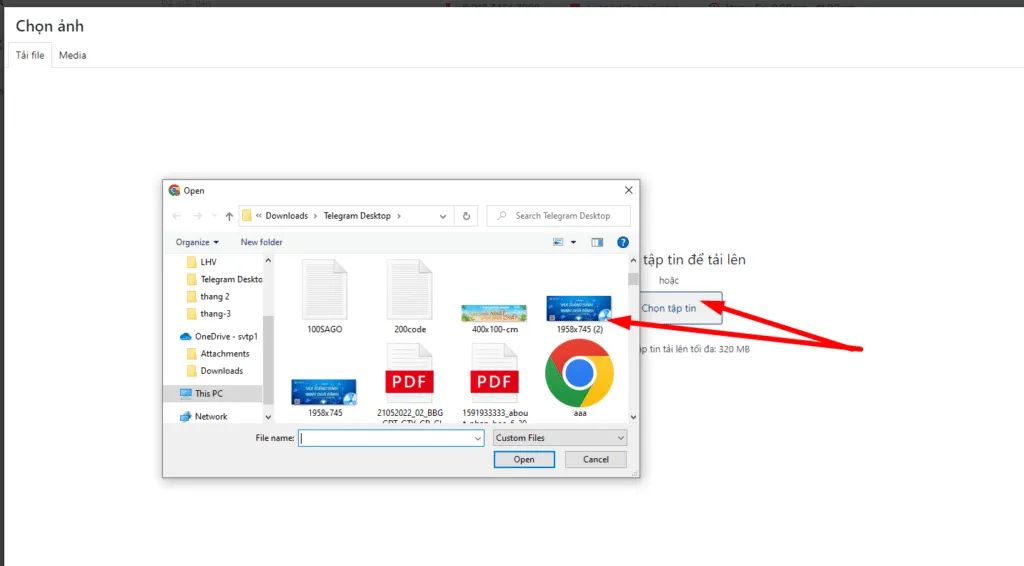1024x566 pixels.
Task: Switch to the Media tab
Action: click(x=72, y=55)
